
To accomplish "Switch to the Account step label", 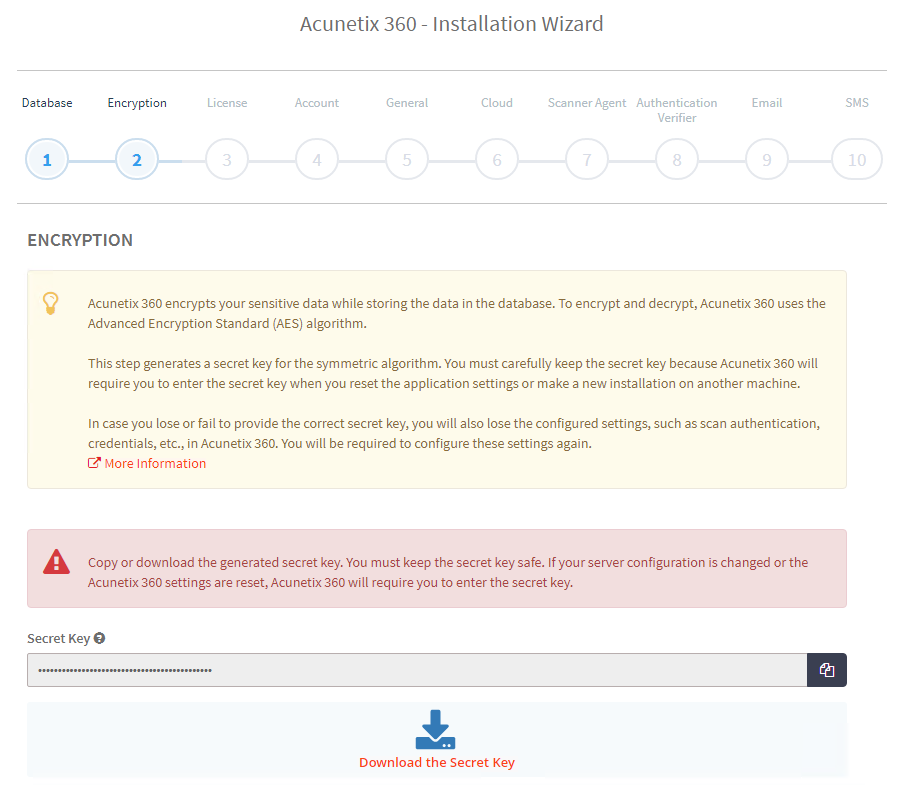I will (317, 102).
